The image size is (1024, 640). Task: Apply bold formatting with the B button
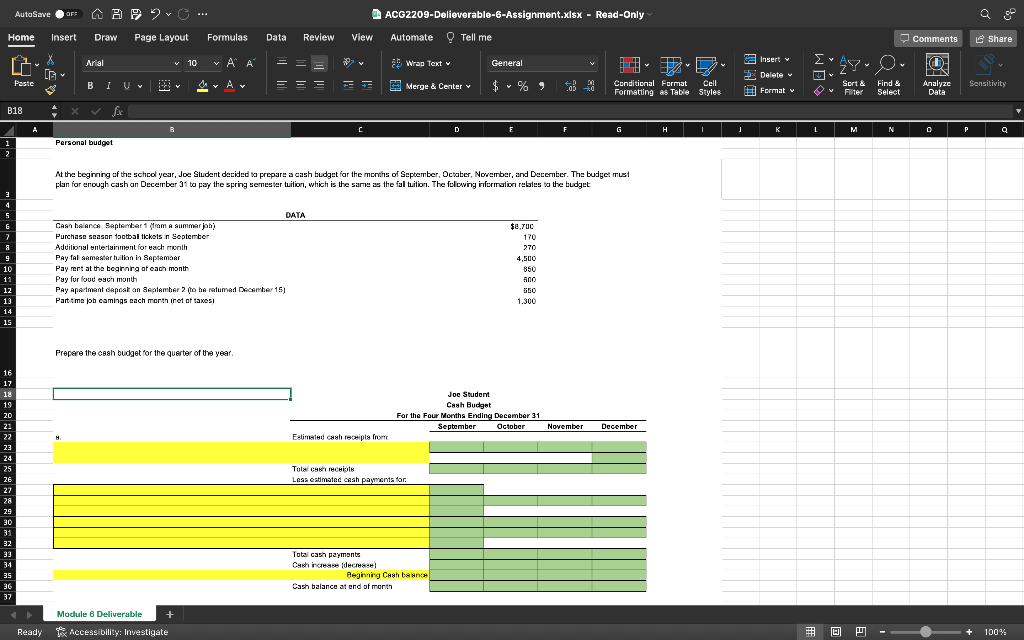(x=90, y=86)
